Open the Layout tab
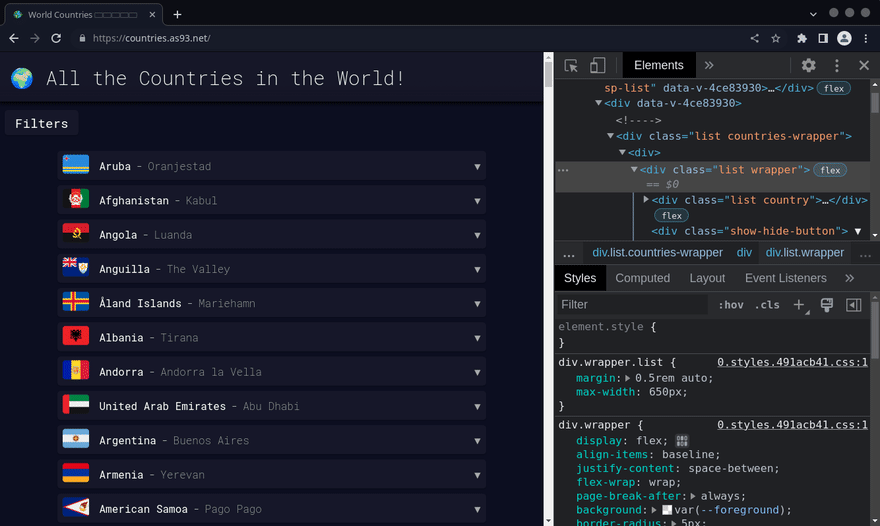This screenshot has height=526, width=880. 707,278
